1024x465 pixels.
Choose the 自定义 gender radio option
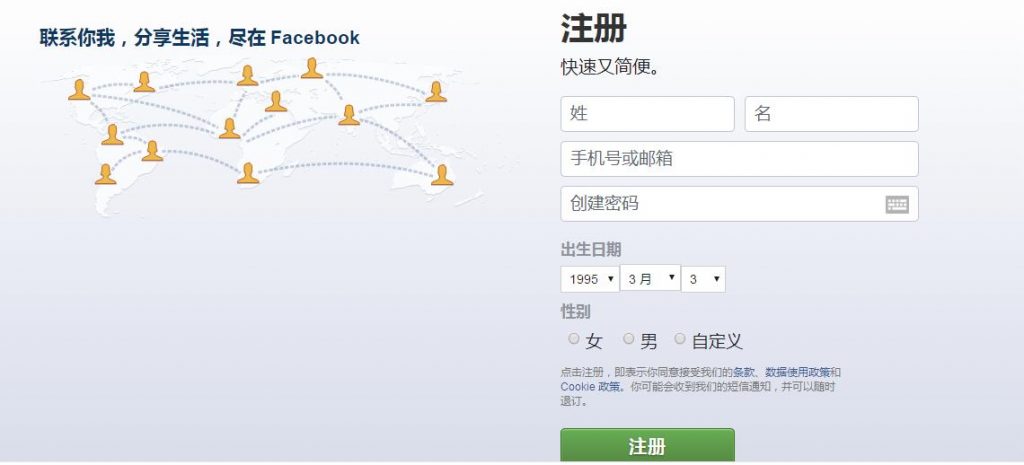tap(680, 339)
